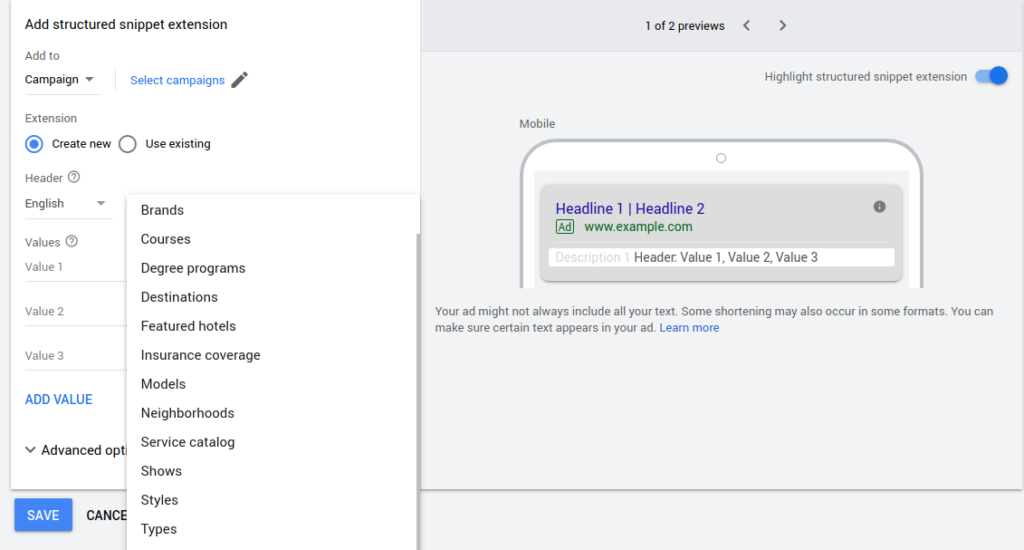The height and width of the screenshot is (550, 1024).
Task: Toggle Highlight structured snippet extension switch
Action: 991,77
